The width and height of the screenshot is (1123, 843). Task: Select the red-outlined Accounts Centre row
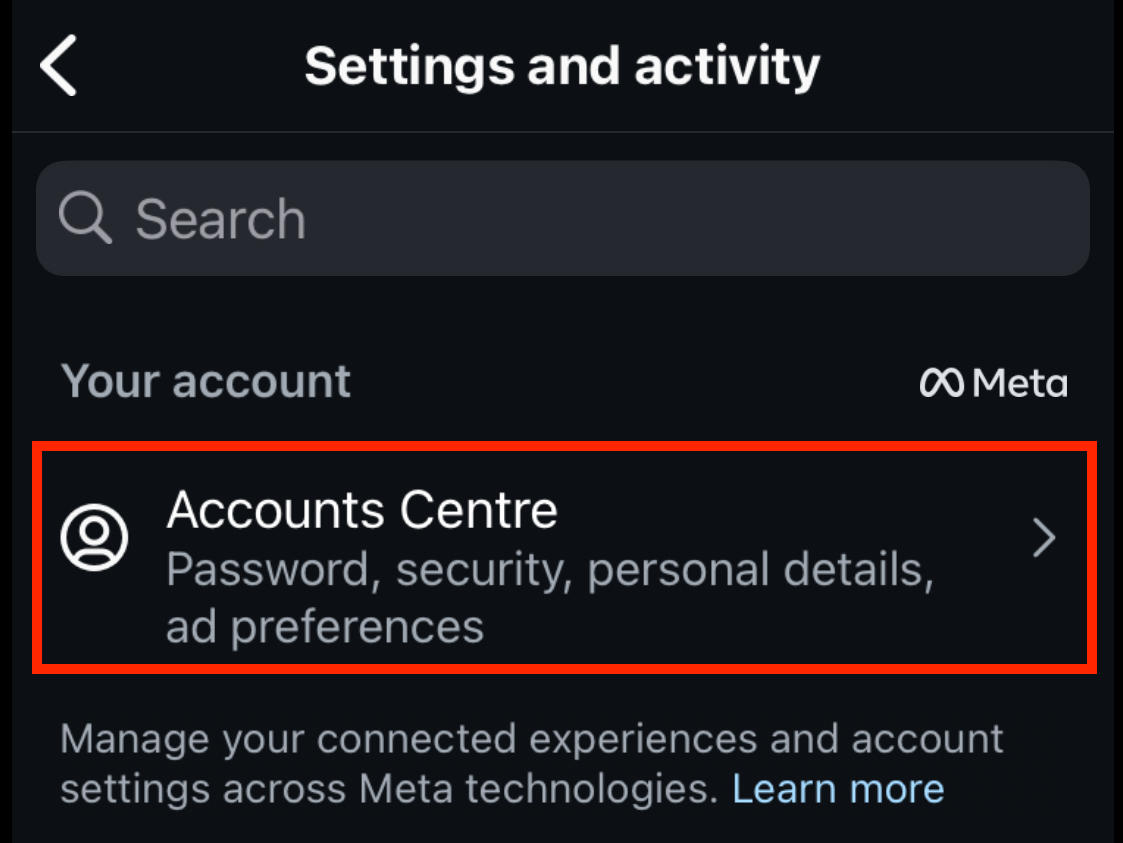[564, 557]
